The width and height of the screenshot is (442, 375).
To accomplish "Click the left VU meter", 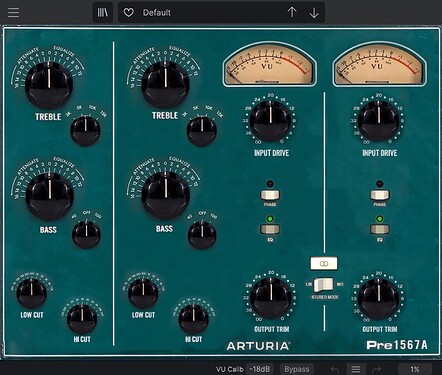I will 269,64.
